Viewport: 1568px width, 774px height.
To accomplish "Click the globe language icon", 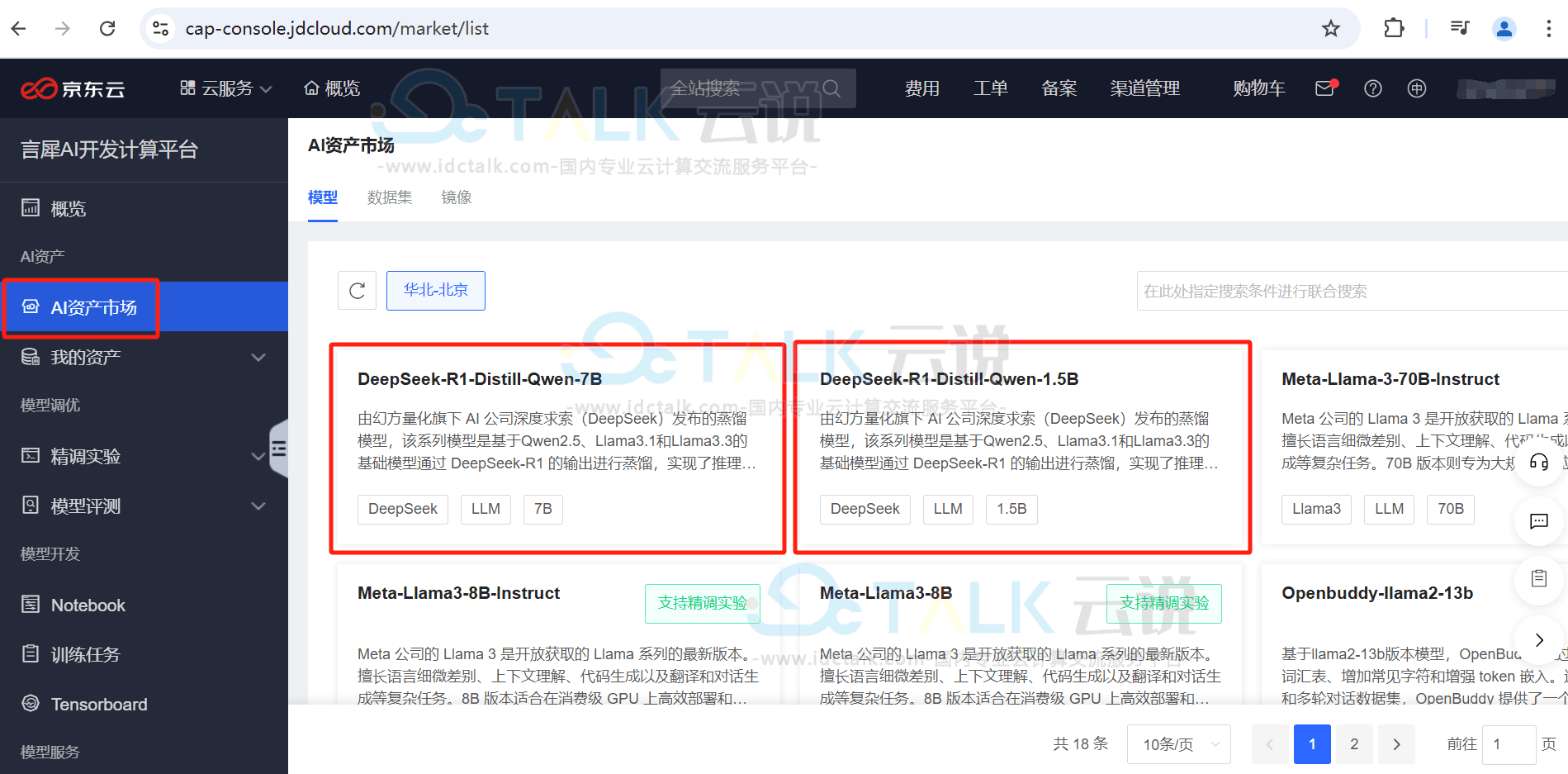I will click(x=1417, y=88).
